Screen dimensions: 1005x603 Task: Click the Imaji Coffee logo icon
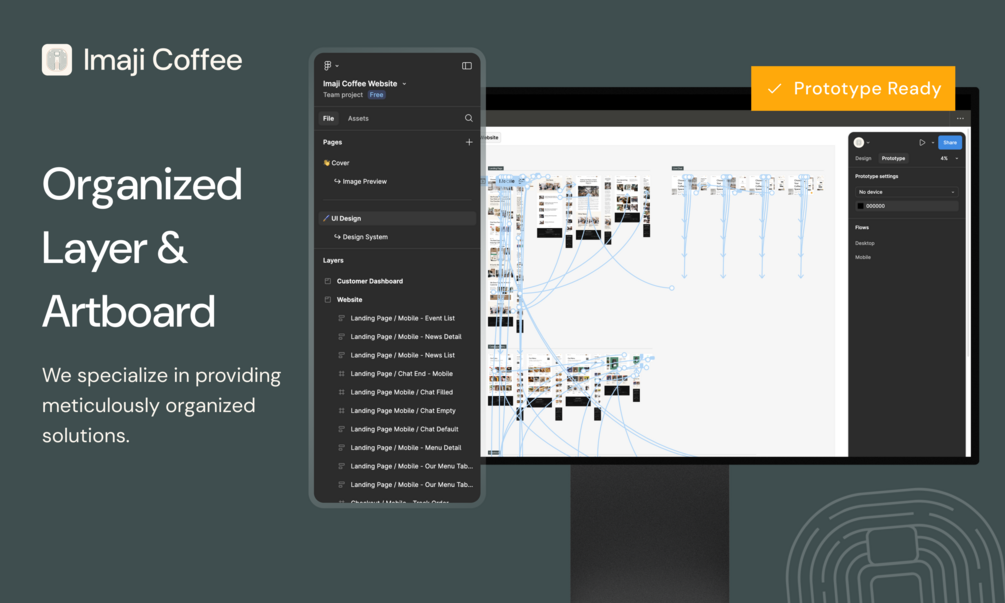click(x=57, y=60)
